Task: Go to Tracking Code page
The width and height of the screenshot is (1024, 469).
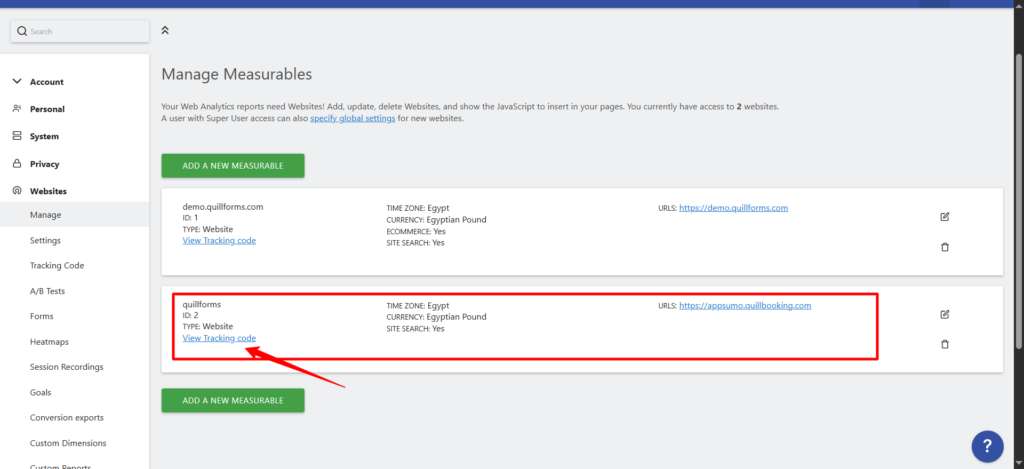Action: [x=57, y=266]
